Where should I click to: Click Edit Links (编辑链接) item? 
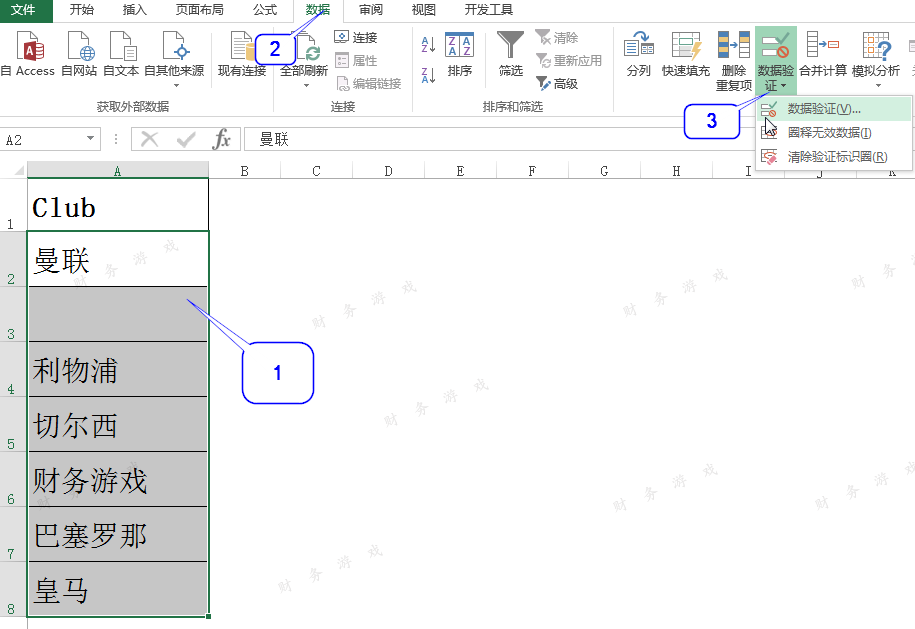[x=369, y=83]
